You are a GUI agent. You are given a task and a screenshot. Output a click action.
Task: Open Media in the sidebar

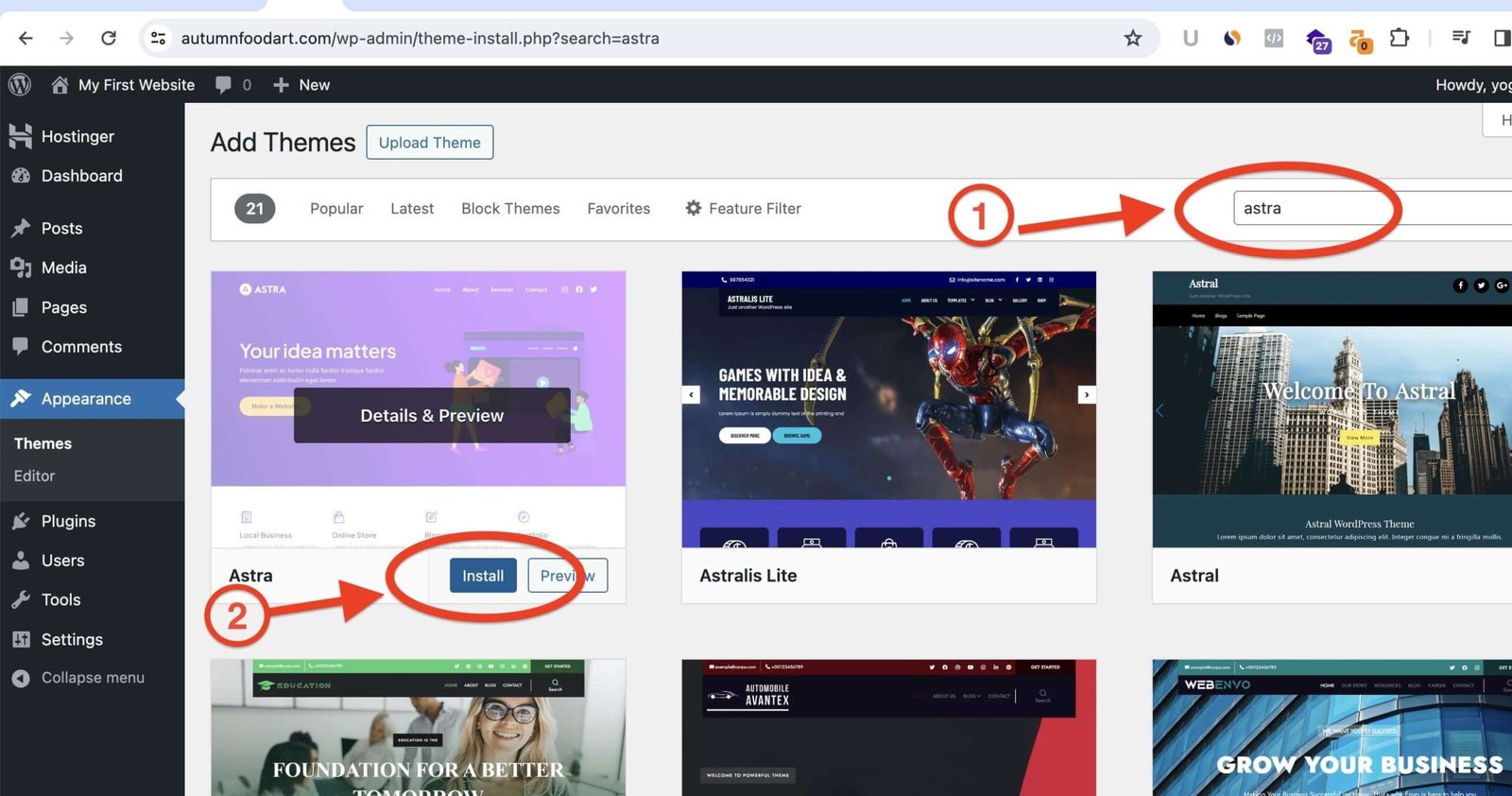(x=92, y=268)
